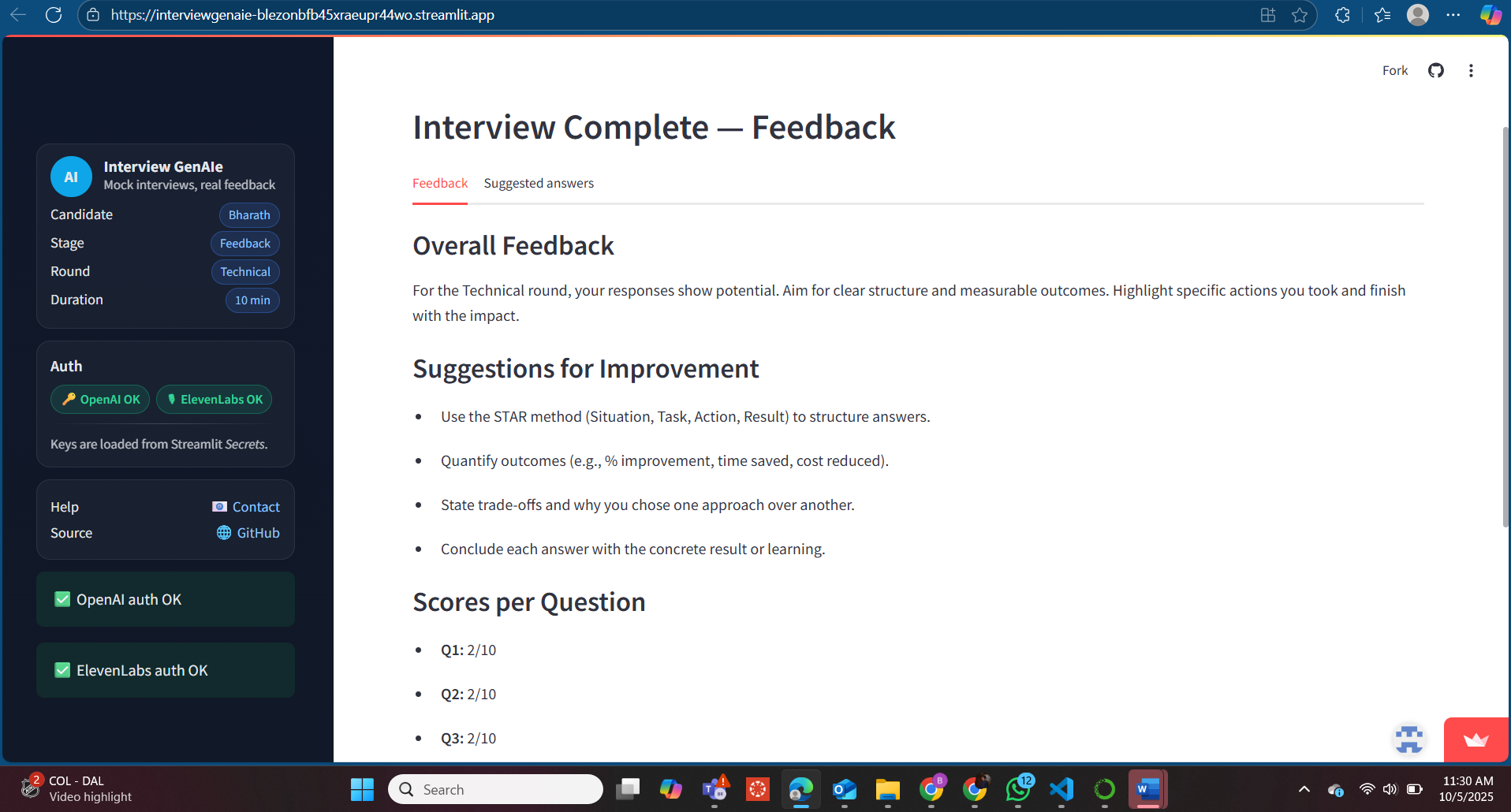Click the Quantify outcomes suggestion bullet

[x=665, y=460]
